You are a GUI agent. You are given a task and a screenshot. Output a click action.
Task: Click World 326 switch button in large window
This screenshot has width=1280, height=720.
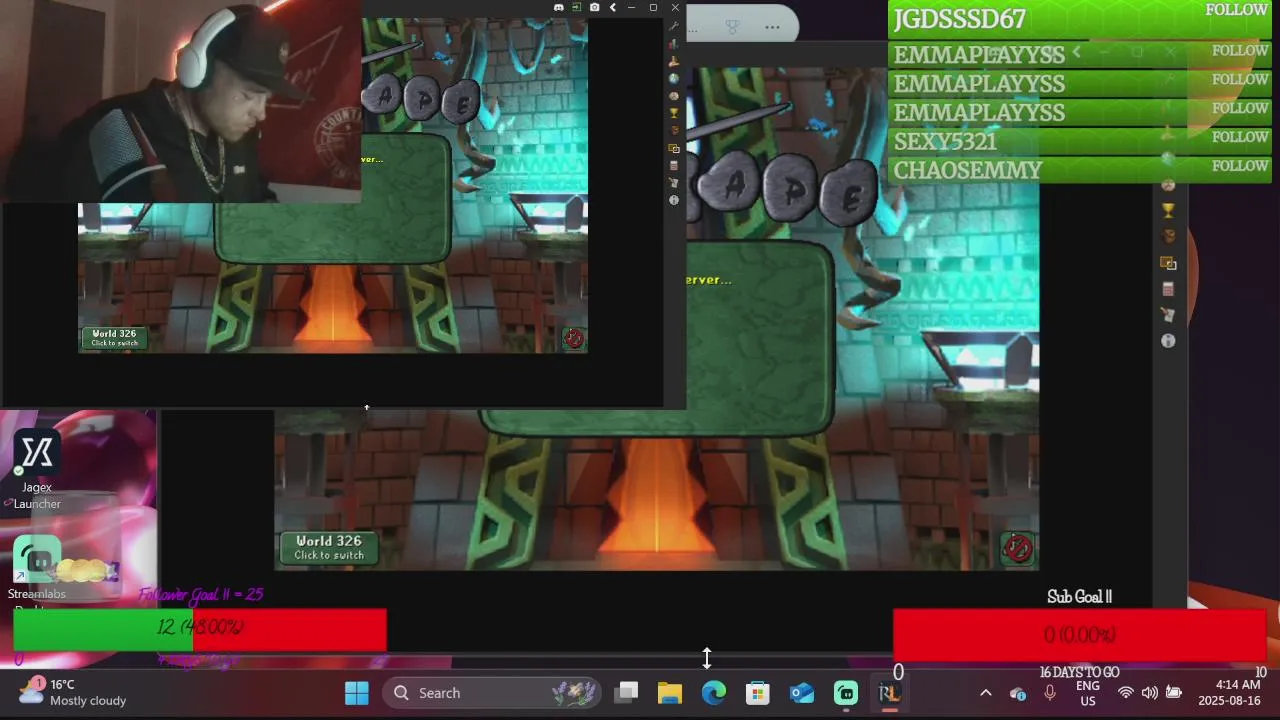[329, 547]
